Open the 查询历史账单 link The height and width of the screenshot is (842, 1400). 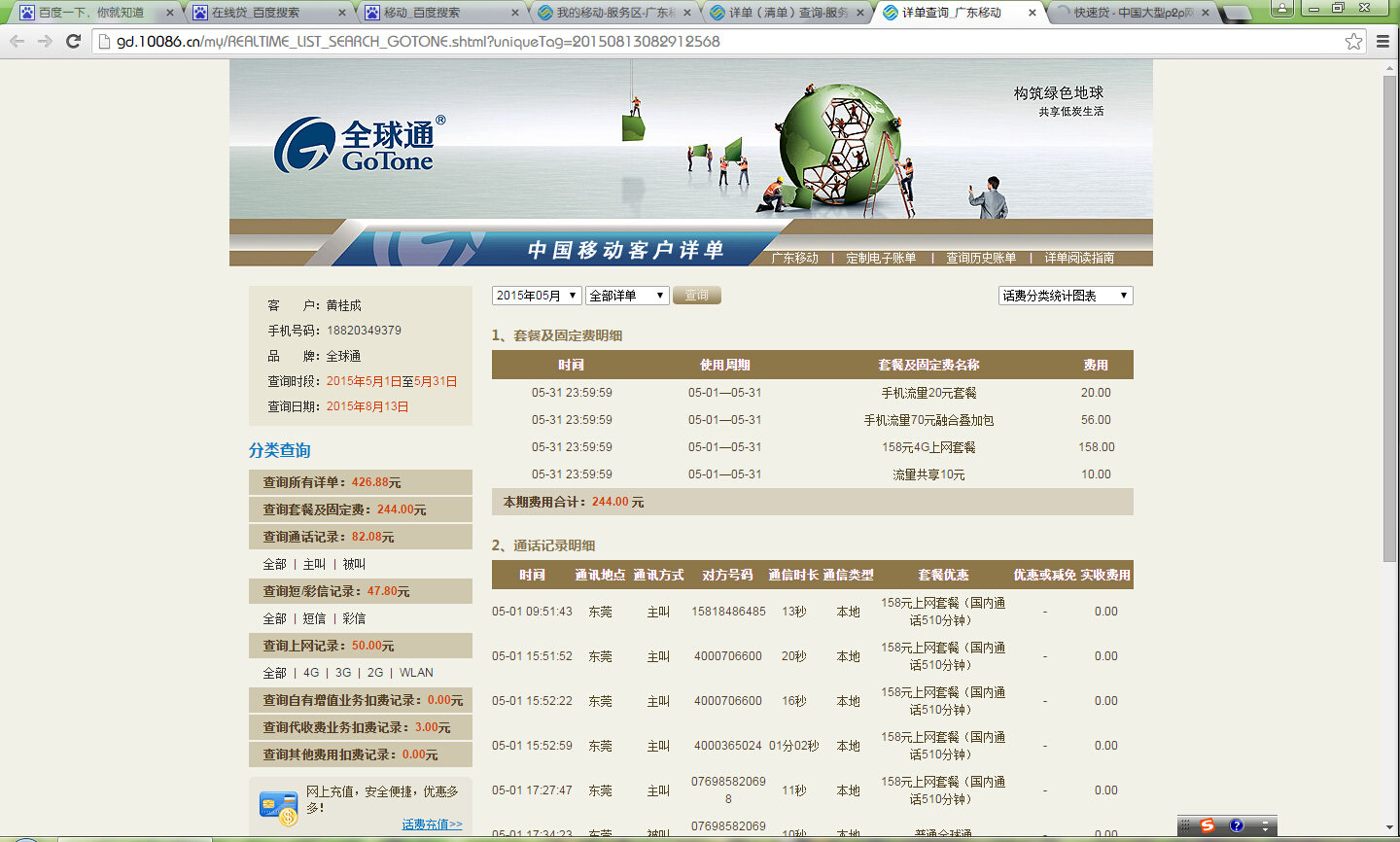click(981, 258)
